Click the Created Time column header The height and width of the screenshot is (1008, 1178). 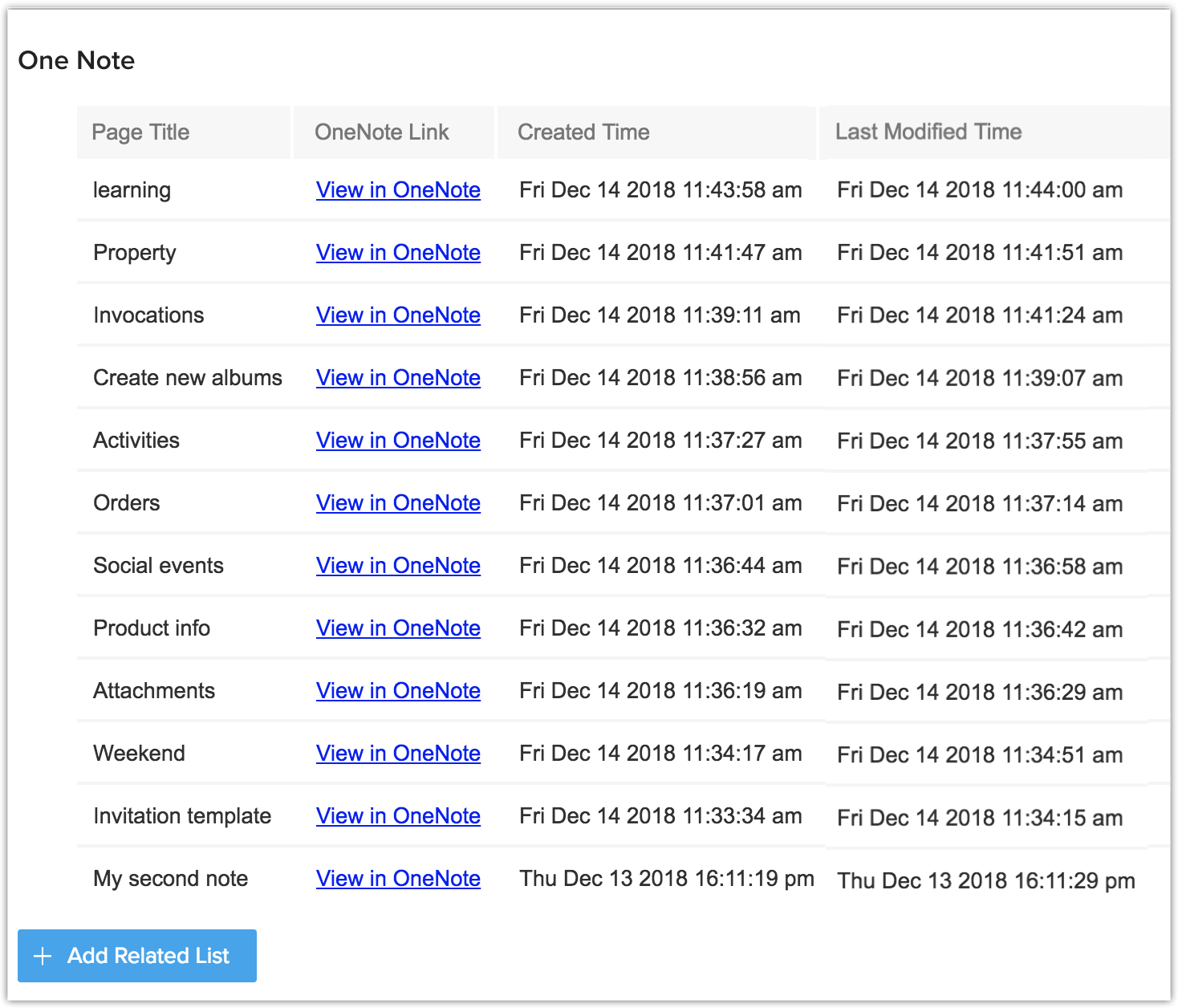click(583, 132)
